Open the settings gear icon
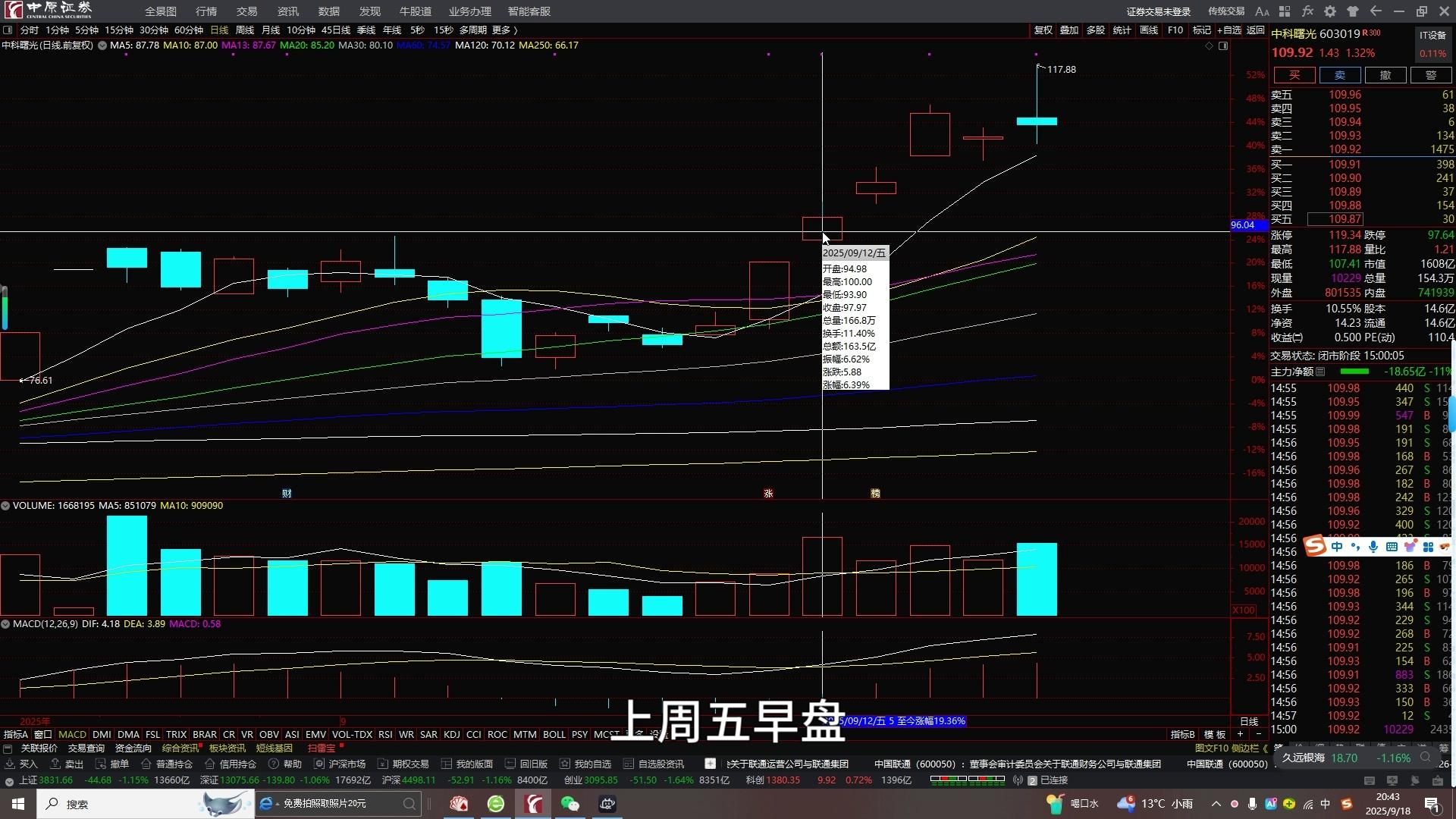1456x819 pixels. tap(1330, 11)
